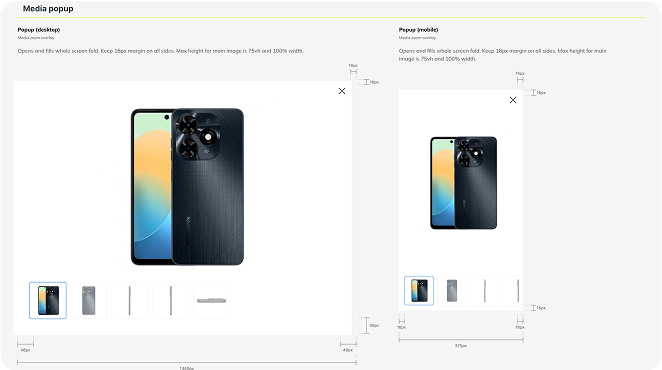The image size is (662, 370).
Task: Click the large phone image in desktop popup
Action: [x=187, y=187]
